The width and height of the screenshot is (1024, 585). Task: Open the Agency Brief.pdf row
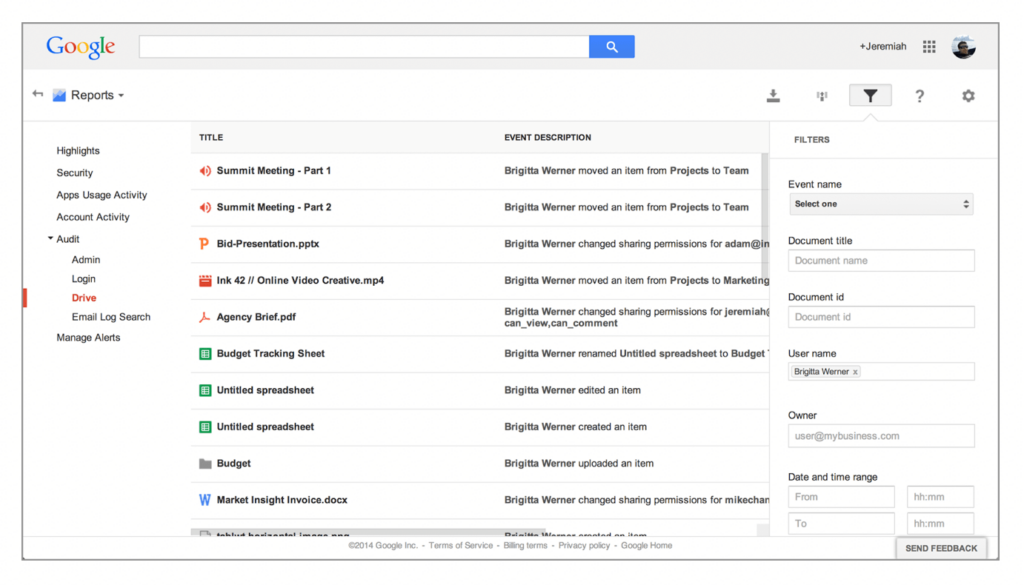(256, 317)
